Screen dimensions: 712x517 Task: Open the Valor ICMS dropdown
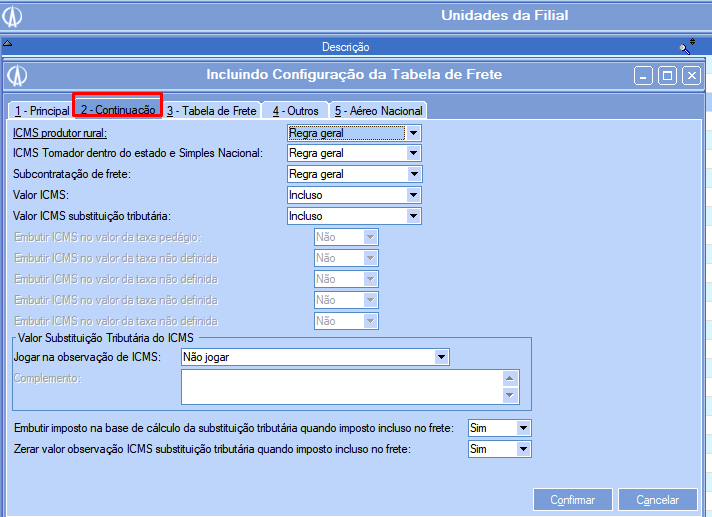tap(414, 195)
